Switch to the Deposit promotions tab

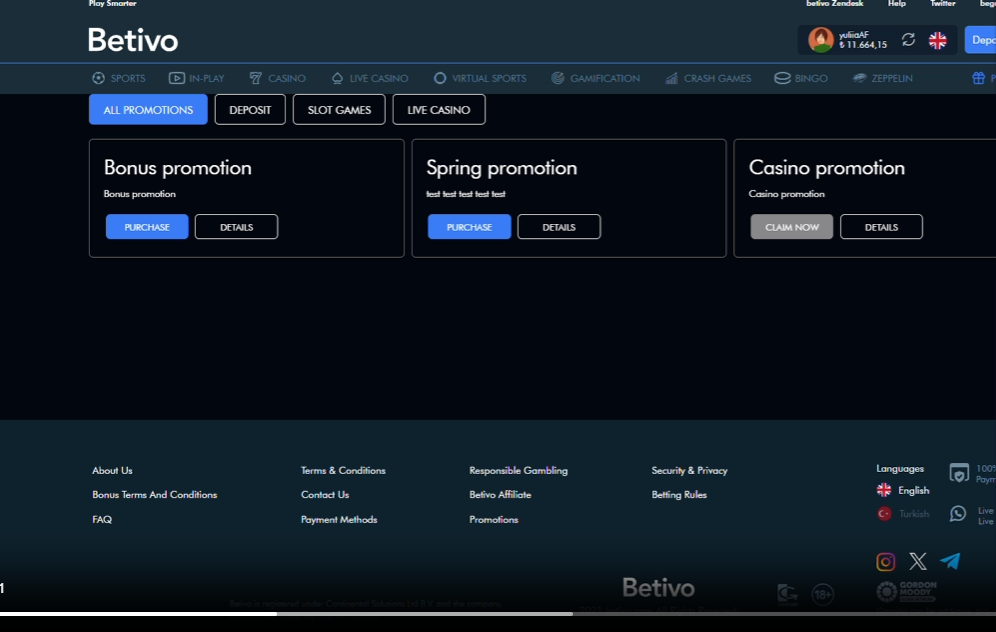coord(250,110)
